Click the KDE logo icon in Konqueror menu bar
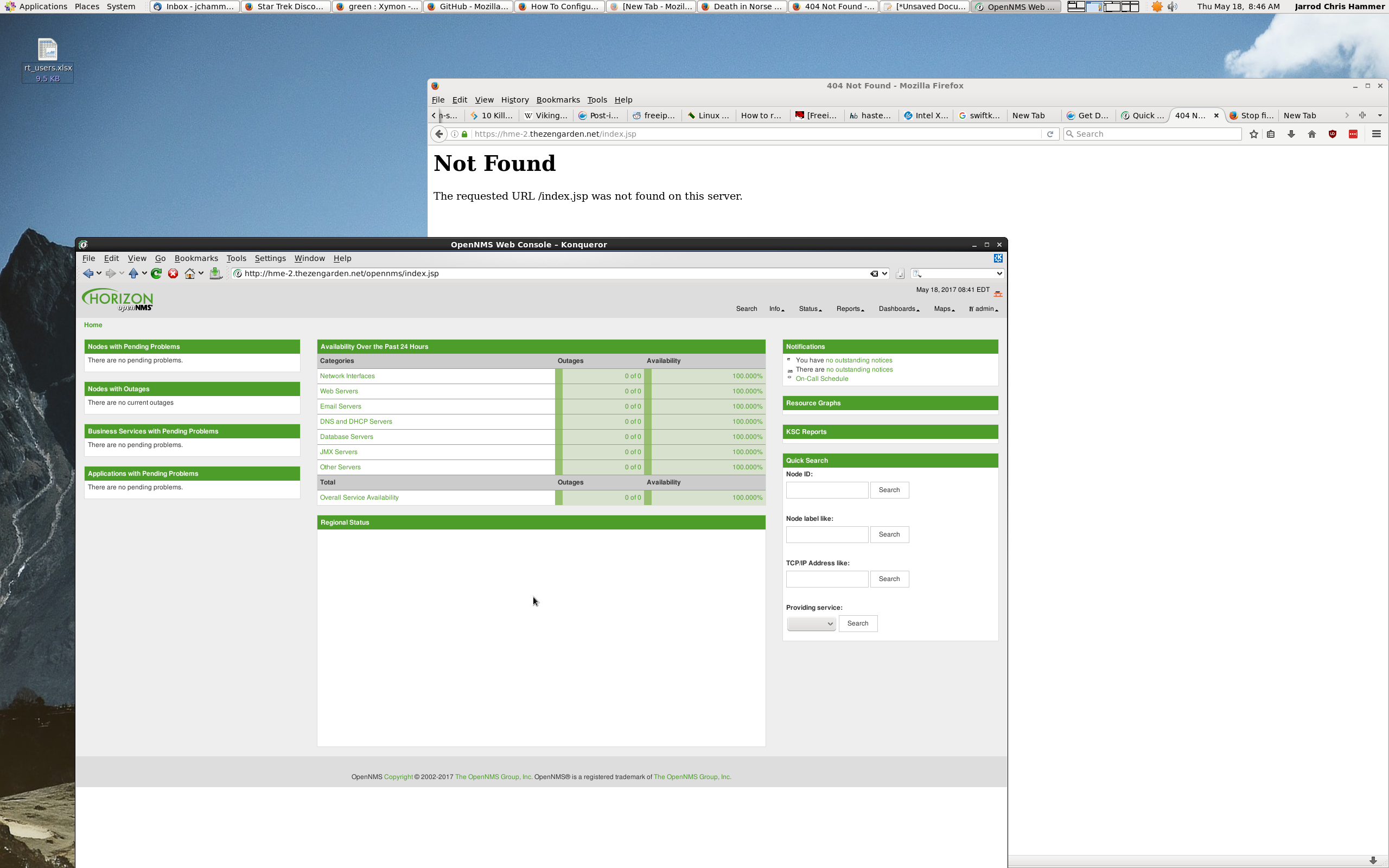The image size is (1389, 868). 998,258
